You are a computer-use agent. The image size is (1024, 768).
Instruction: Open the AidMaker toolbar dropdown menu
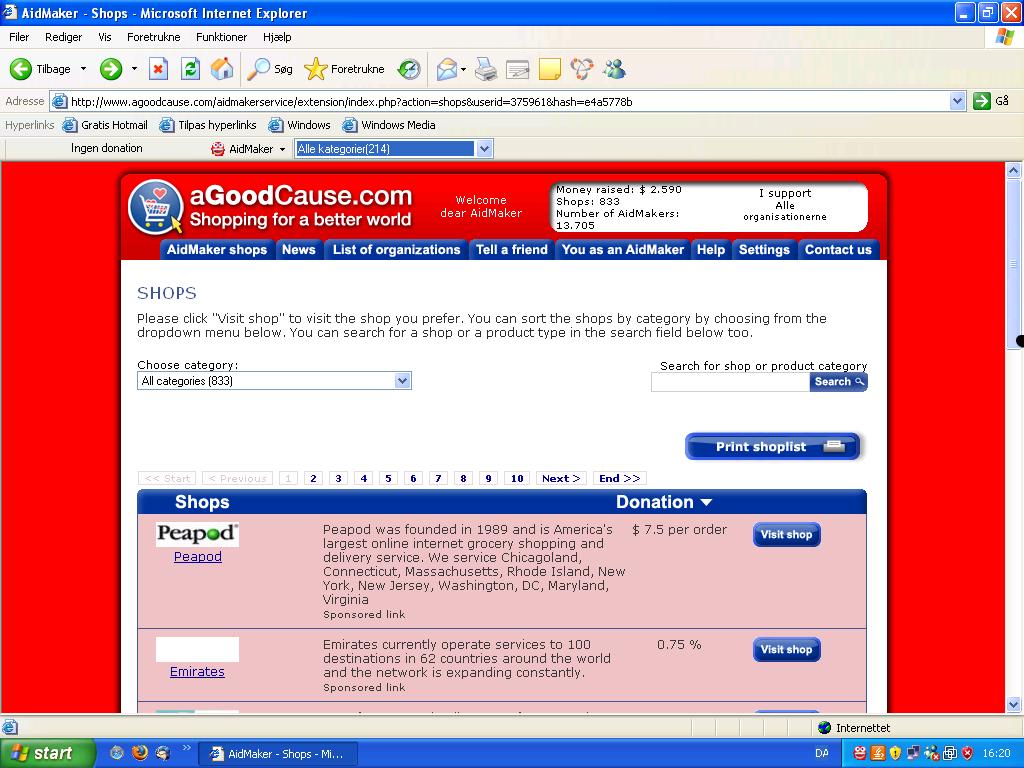pos(282,150)
